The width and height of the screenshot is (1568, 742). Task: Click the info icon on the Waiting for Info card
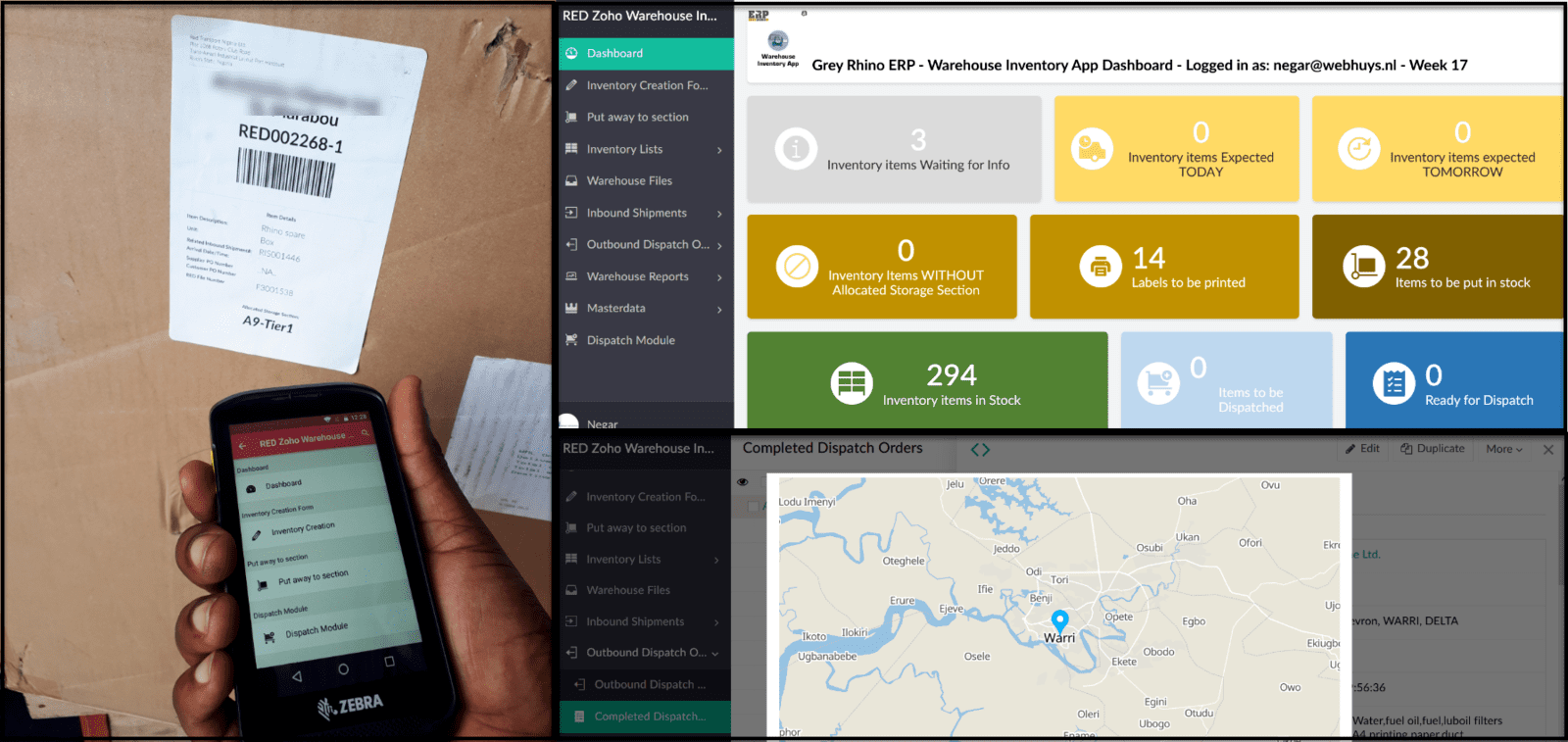[x=796, y=149]
